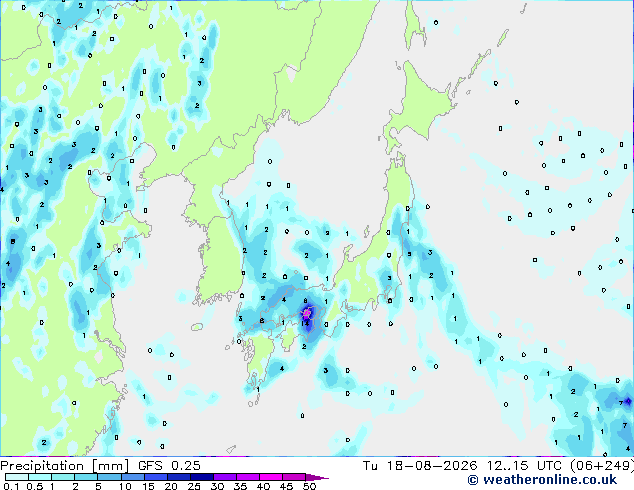Screen dimensions: 634x490
Task: Select the 5–10 mm legend color swatch
Action: 109,477
